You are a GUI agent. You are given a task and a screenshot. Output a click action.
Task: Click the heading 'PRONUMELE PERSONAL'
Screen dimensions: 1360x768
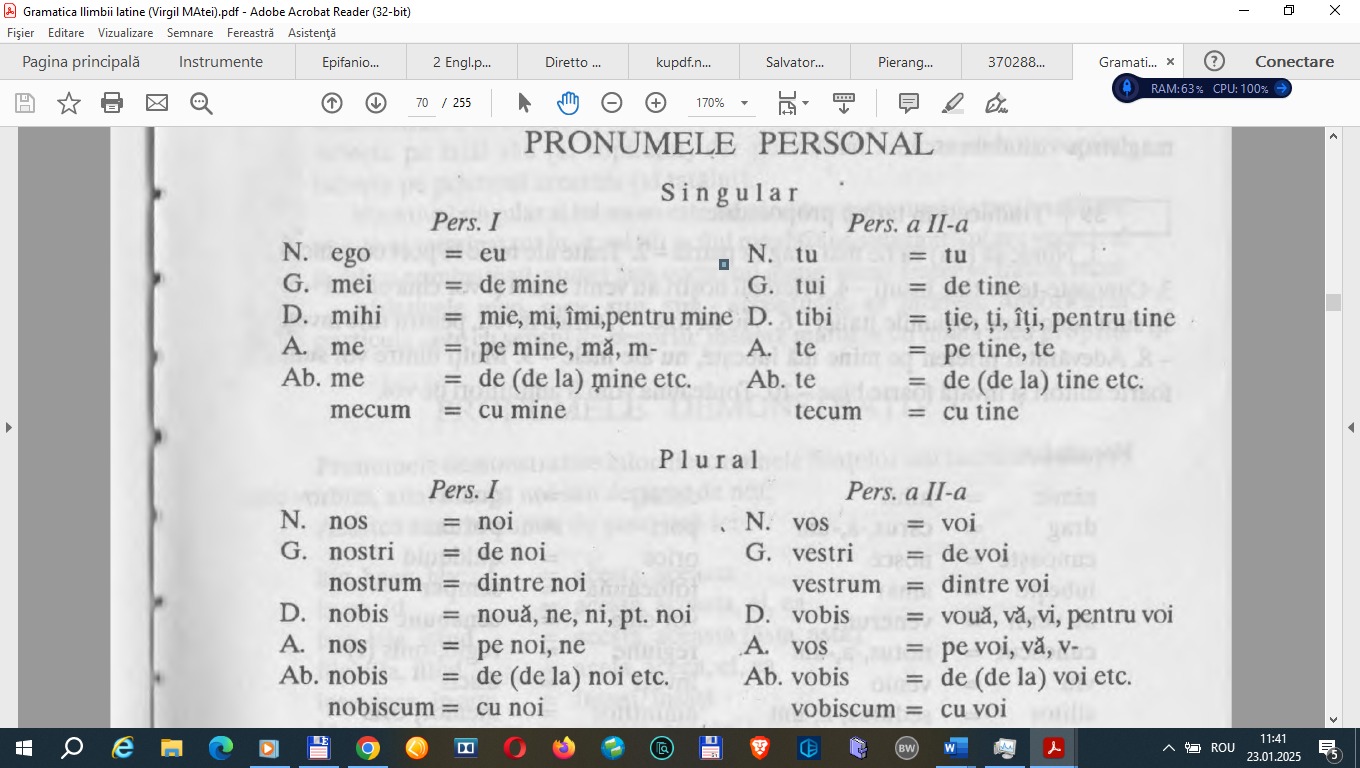coord(728,144)
